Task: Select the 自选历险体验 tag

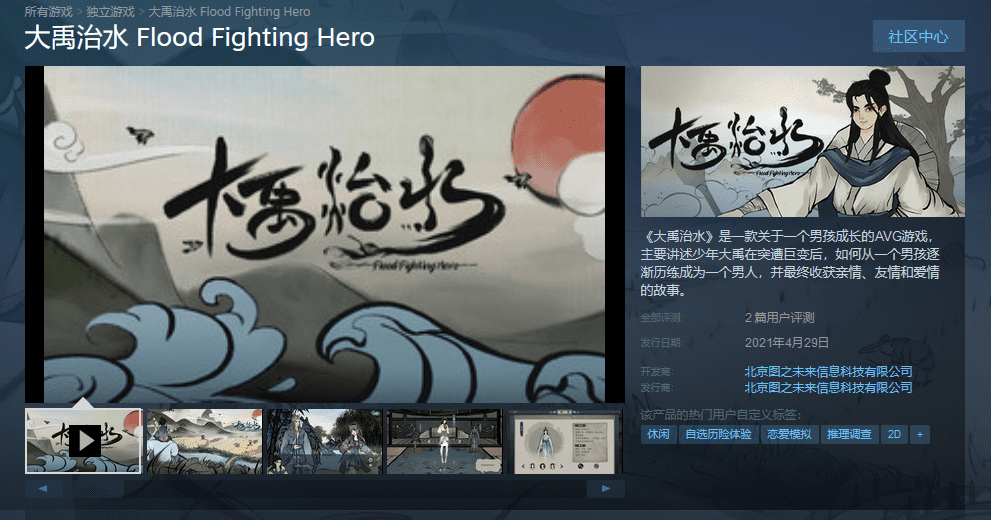Action: 718,435
